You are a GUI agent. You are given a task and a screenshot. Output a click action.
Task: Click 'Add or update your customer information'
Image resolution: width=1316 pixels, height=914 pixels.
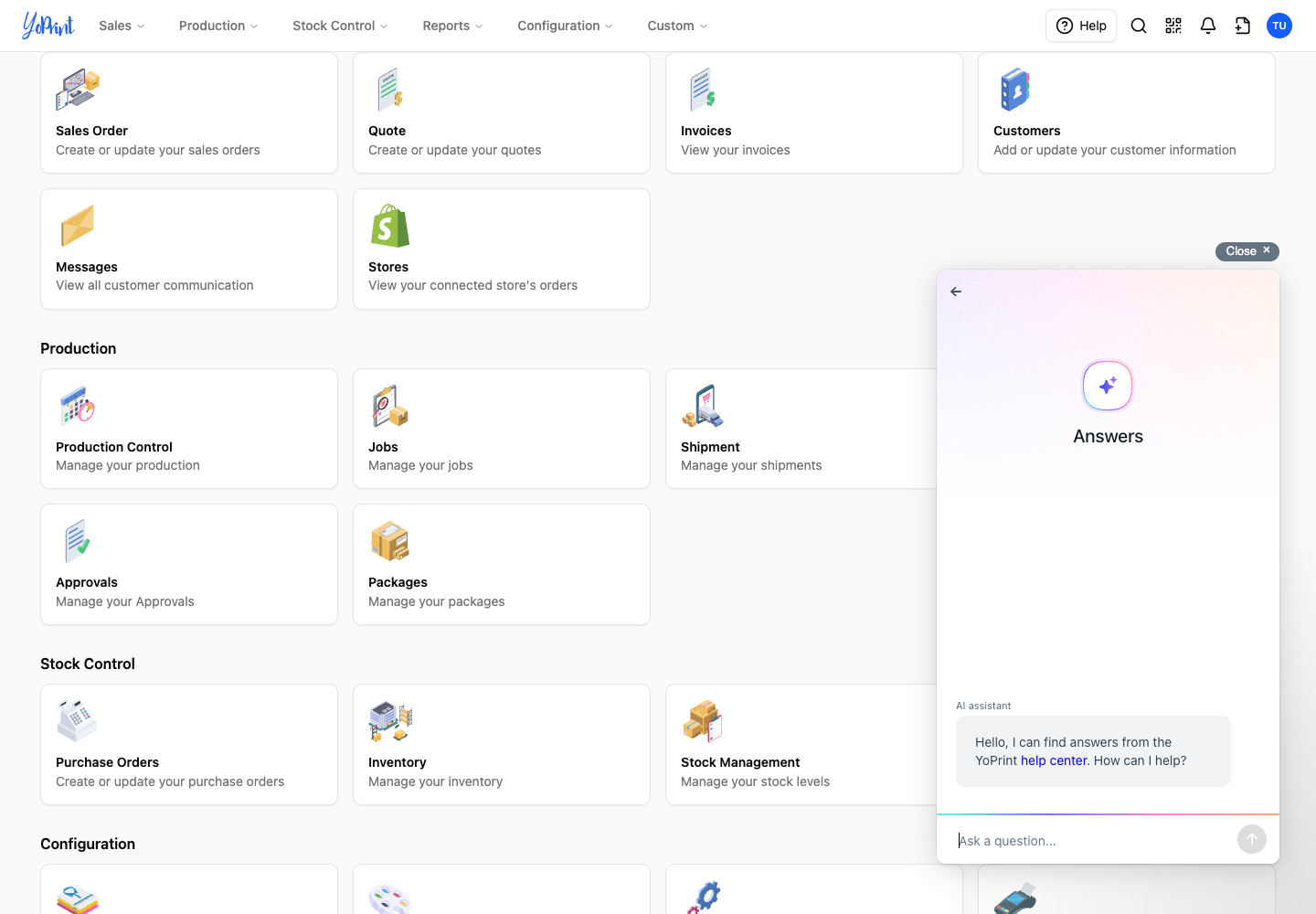[1114, 150]
